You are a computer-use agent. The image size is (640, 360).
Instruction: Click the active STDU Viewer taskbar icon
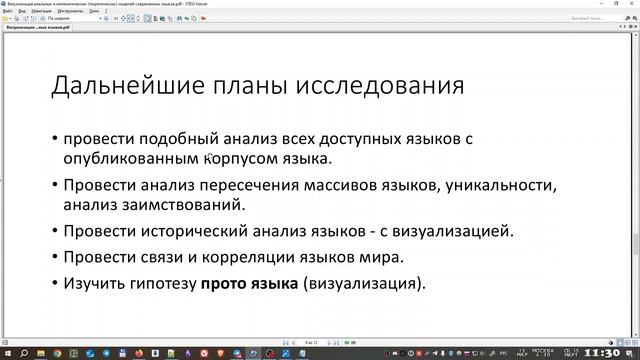pos(253,353)
